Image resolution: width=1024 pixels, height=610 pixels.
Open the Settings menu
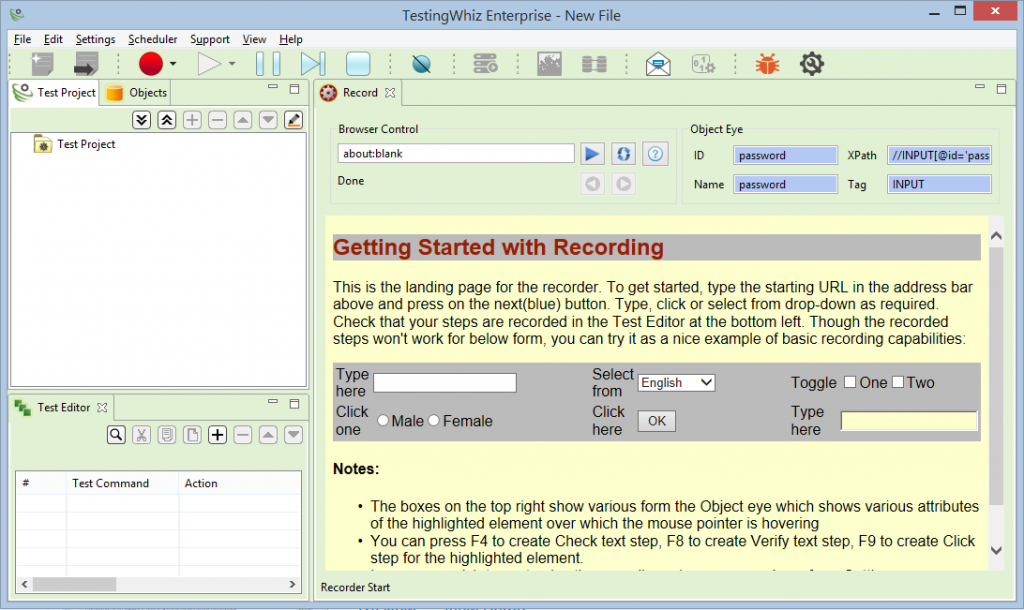pos(95,39)
